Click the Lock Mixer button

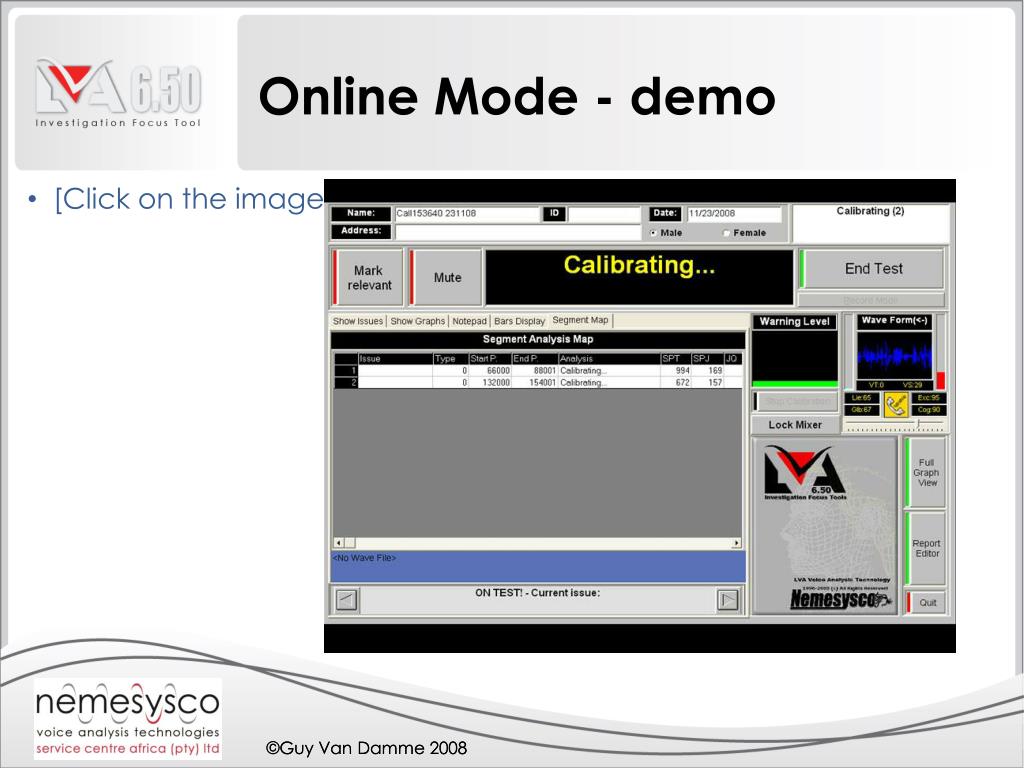[x=795, y=424]
